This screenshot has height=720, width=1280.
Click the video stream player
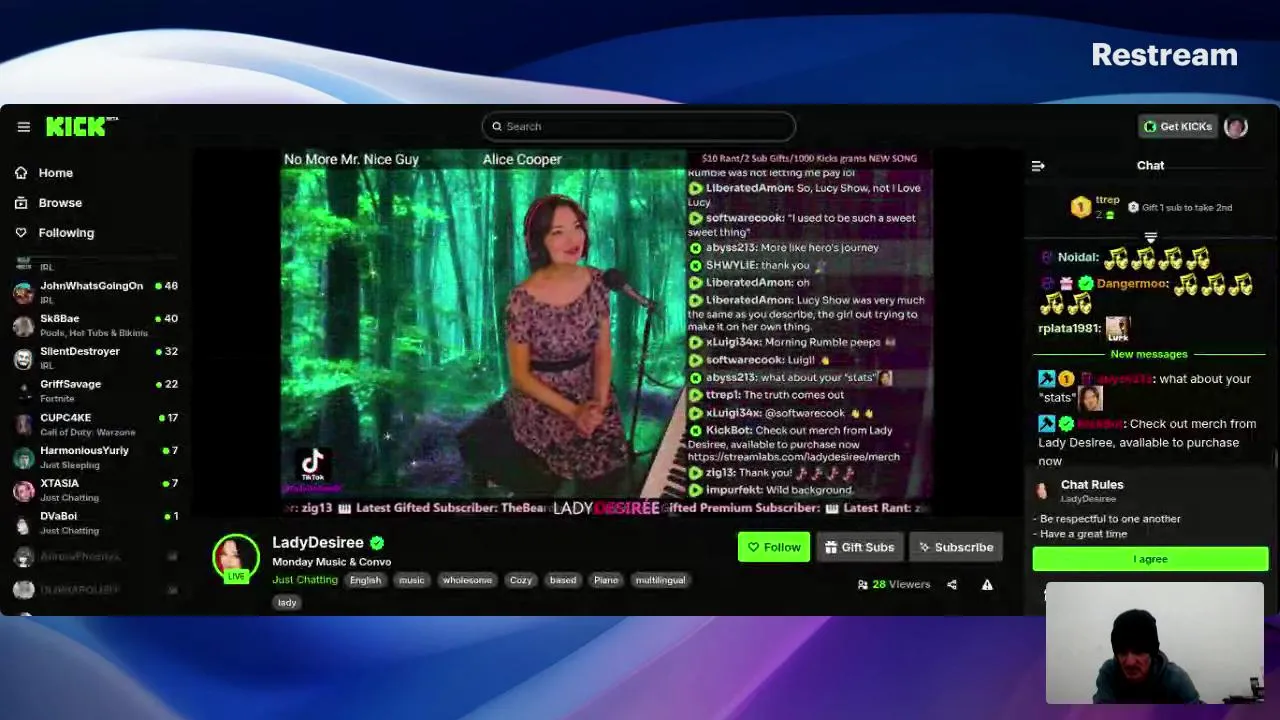607,332
